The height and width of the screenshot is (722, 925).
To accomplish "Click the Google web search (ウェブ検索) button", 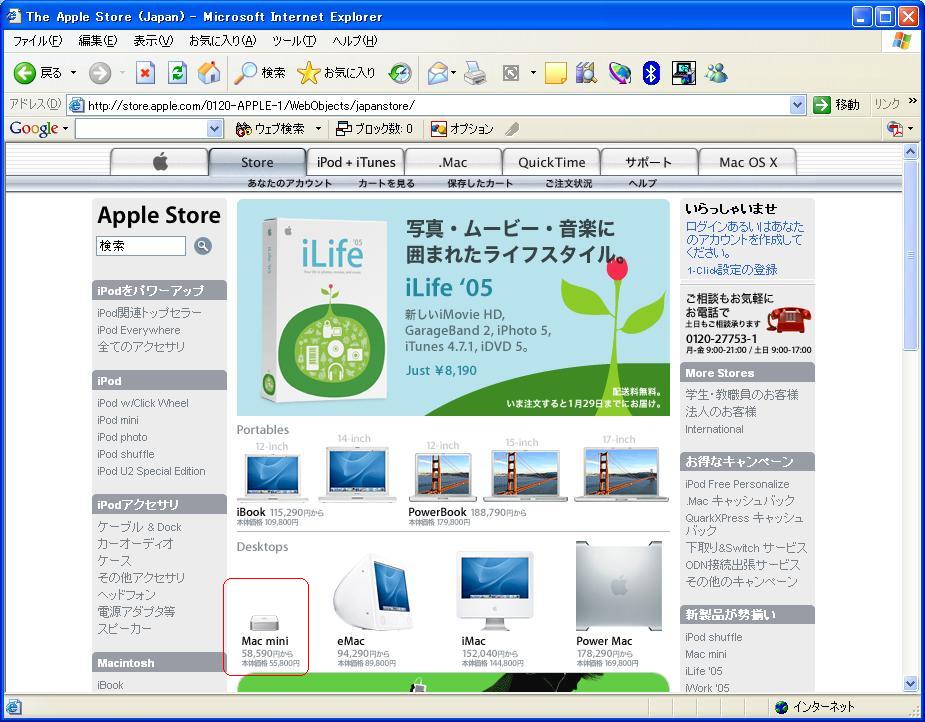I will [x=270, y=129].
